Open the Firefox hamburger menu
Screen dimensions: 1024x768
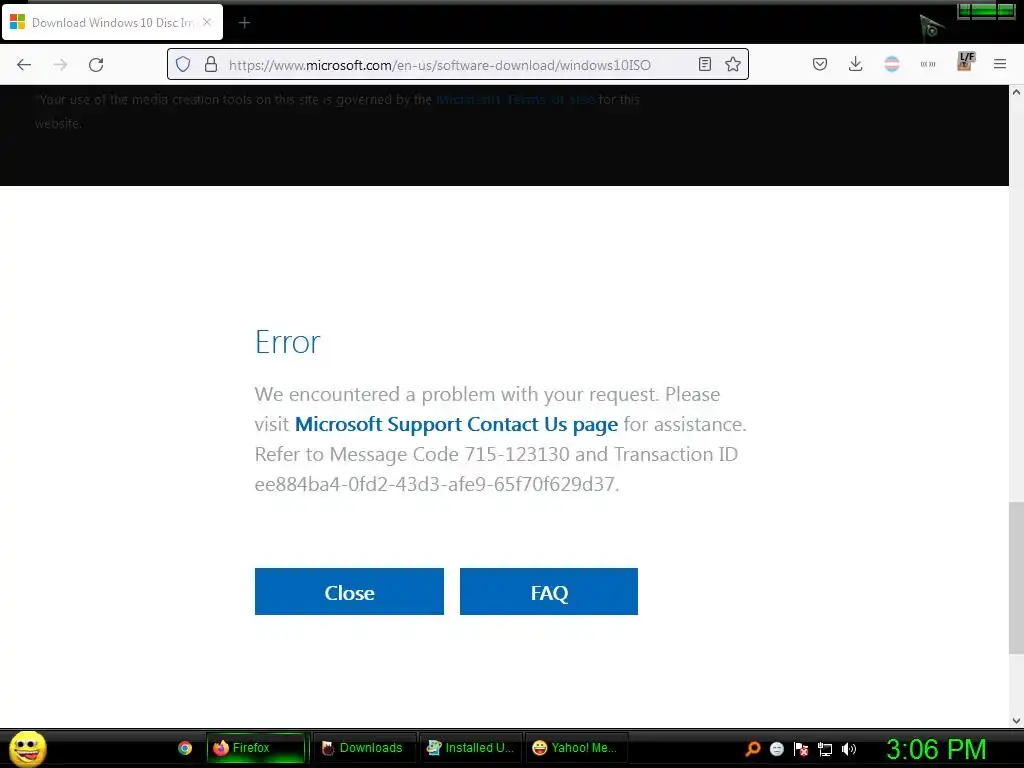[x=1000, y=64]
